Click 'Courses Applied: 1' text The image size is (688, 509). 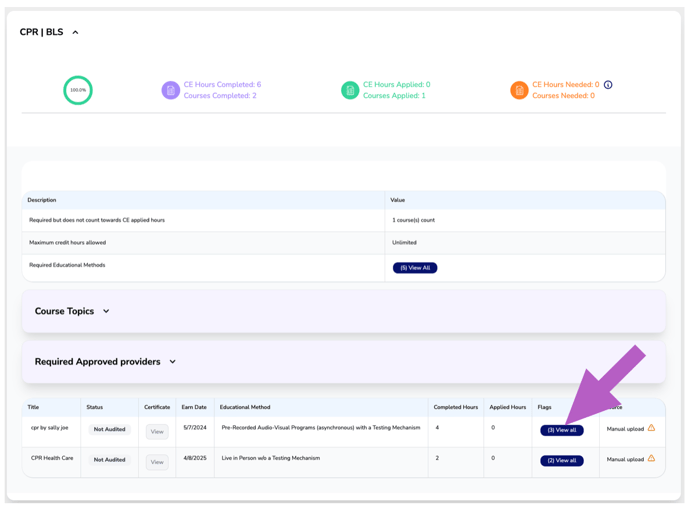tap(394, 95)
